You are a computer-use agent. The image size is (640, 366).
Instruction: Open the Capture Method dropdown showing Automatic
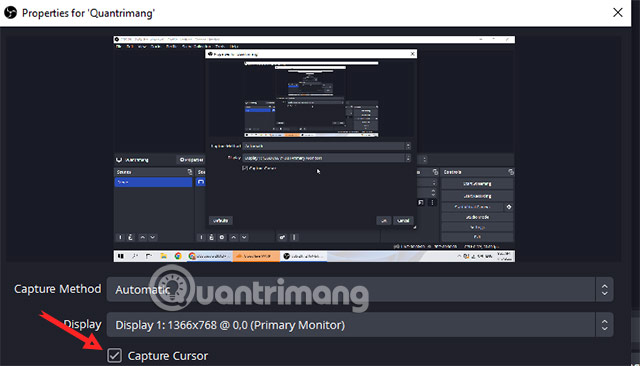pyautogui.click(x=360, y=290)
